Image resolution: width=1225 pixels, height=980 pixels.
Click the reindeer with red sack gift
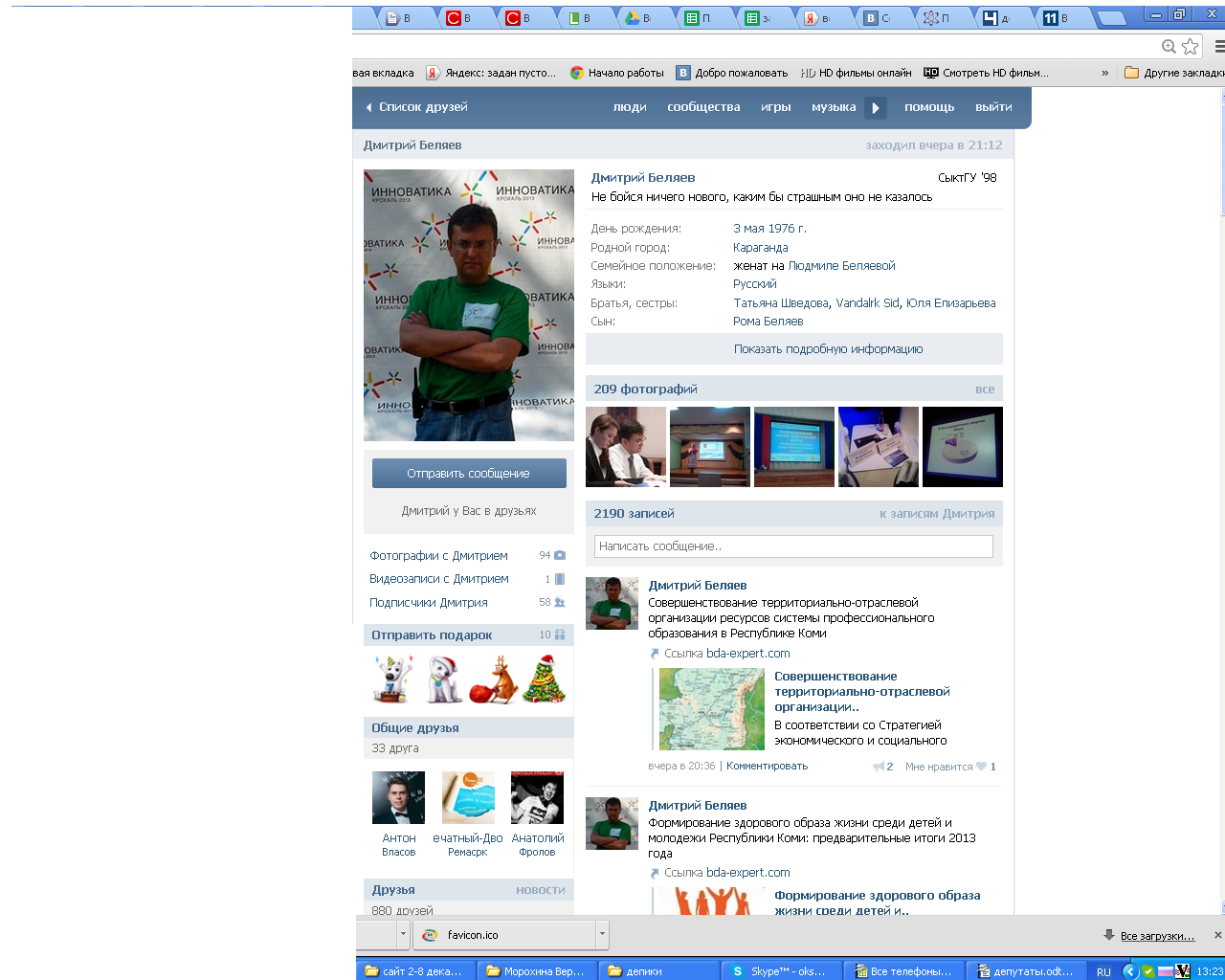click(494, 680)
